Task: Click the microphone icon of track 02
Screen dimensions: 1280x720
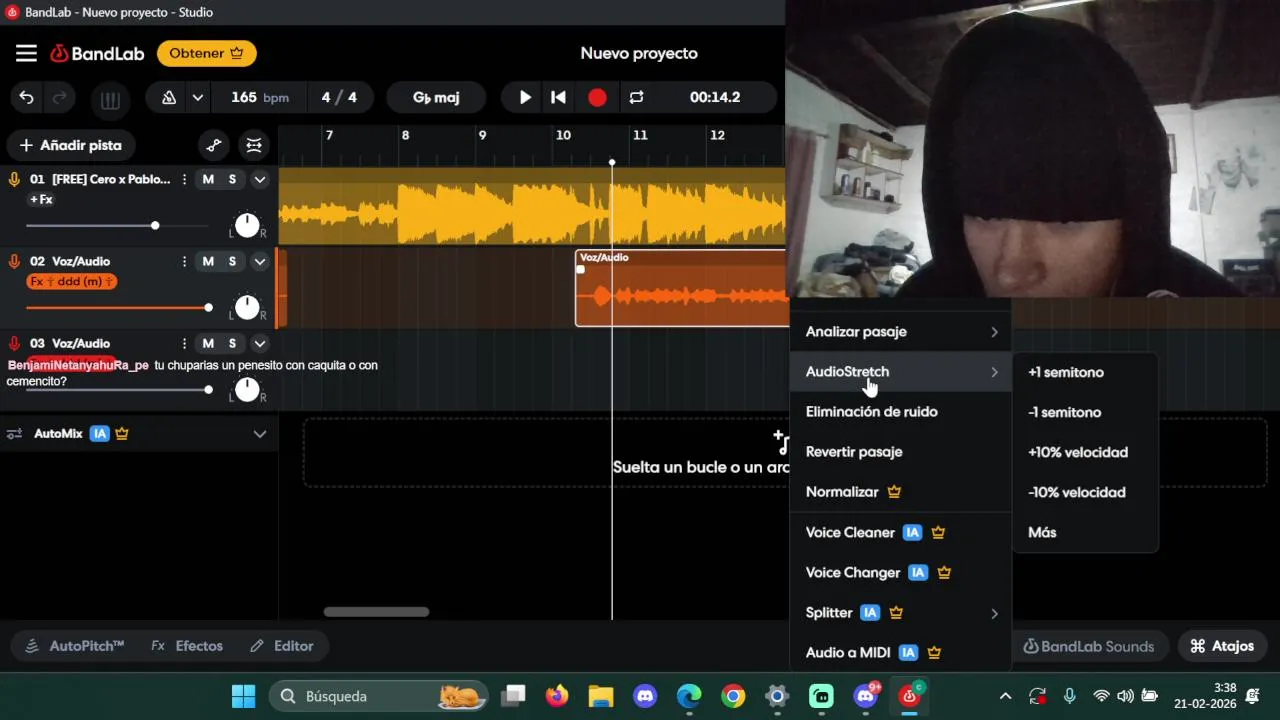Action: [x=14, y=261]
